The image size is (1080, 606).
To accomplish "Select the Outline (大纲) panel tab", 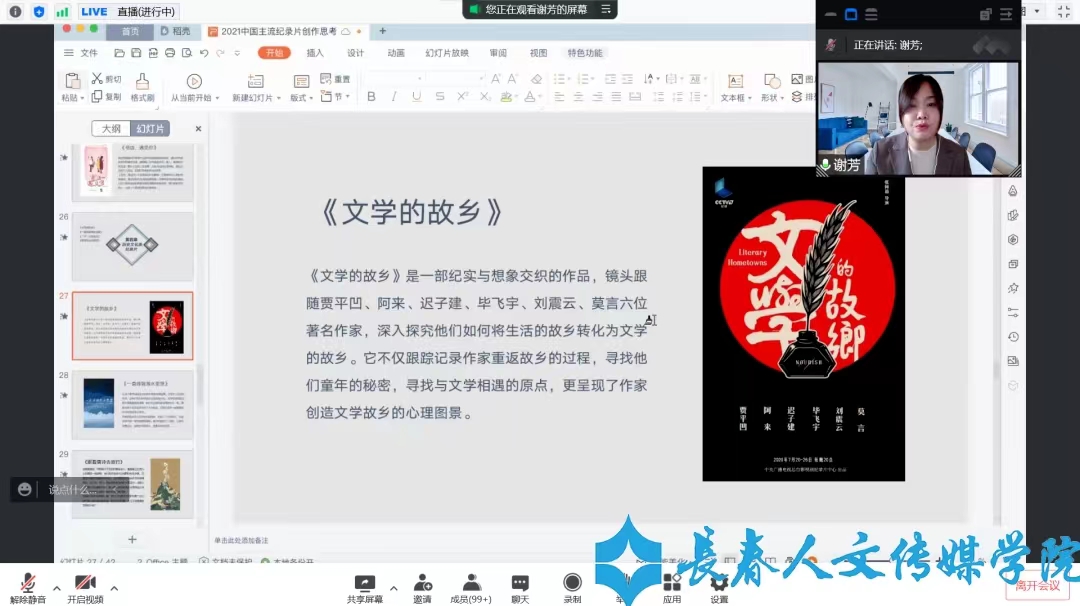I will pos(111,129).
